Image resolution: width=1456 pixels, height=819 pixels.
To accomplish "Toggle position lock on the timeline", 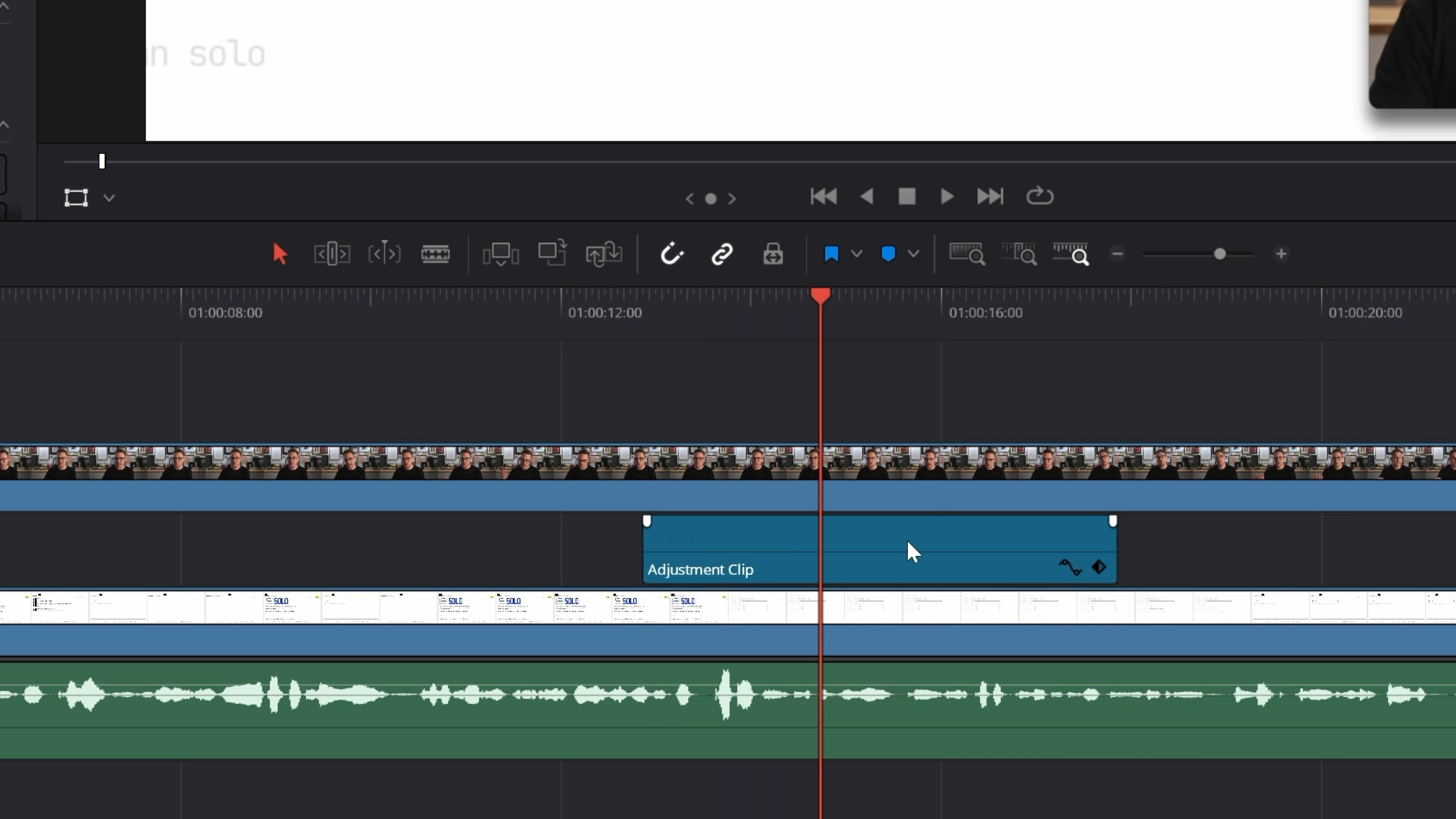I will (x=773, y=254).
